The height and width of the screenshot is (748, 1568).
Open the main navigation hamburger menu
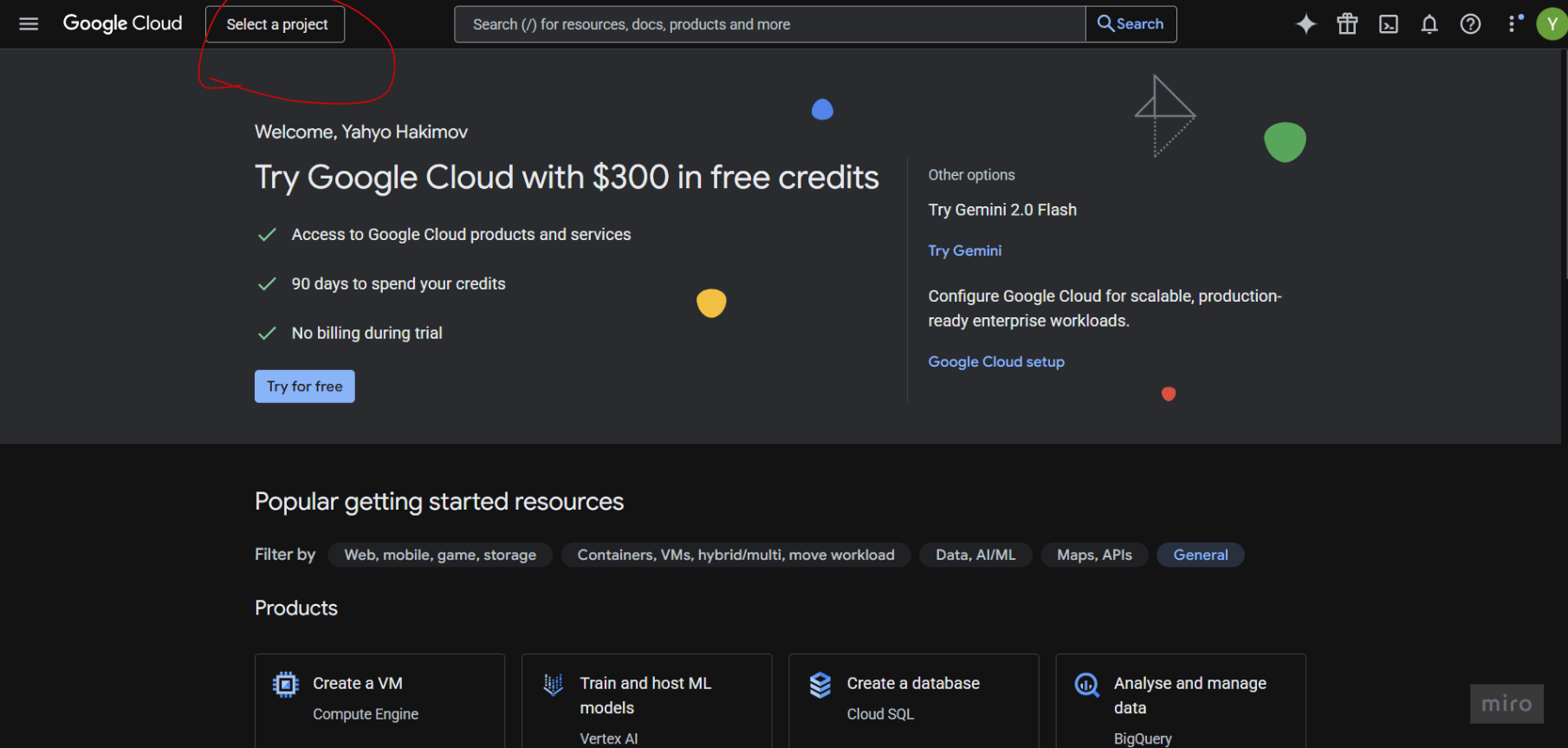29,24
